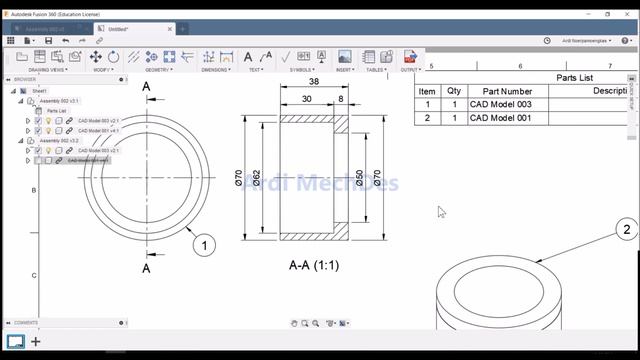This screenshot has height=360, width=640.
Task: Toggle lightbulb of CAD Model 003 under Assembly v3.1
Action: point(48,120)
